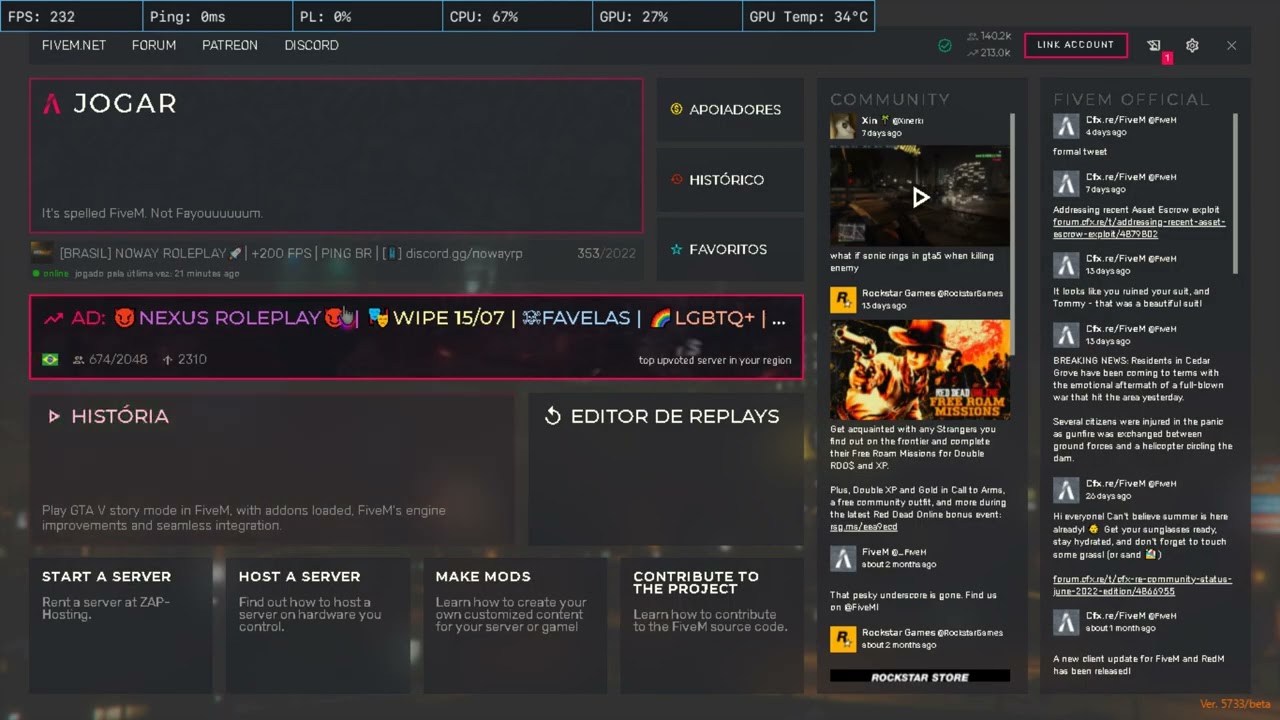The image size is (1280, 720).
Task: Click the Editor de Replays rewind icon
Action: (553, 416)
